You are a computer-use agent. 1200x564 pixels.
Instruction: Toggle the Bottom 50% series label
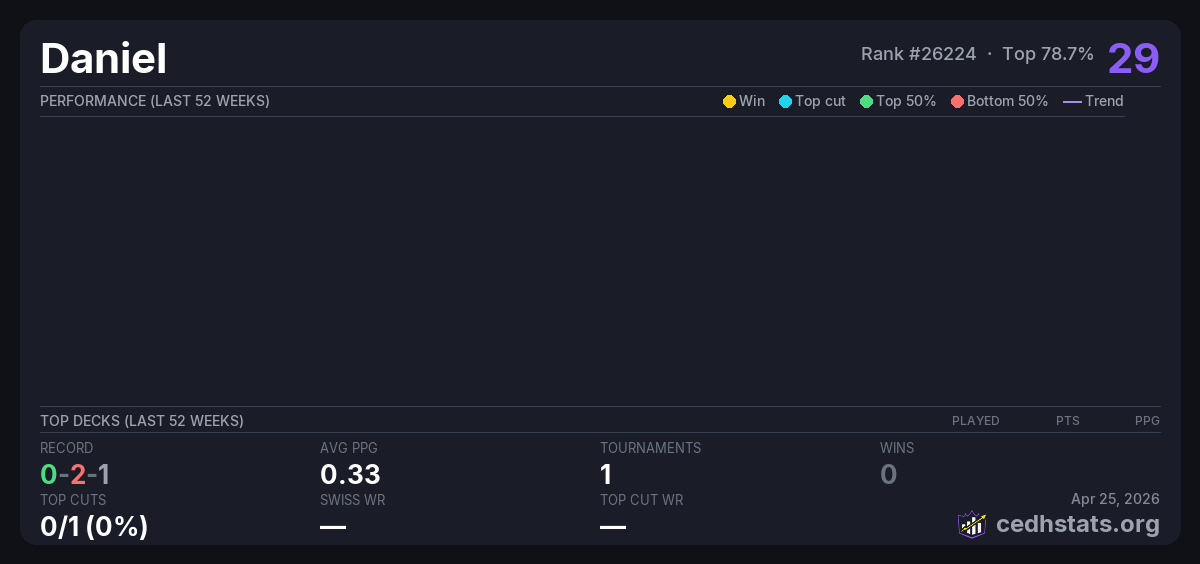click(1007, 101)
